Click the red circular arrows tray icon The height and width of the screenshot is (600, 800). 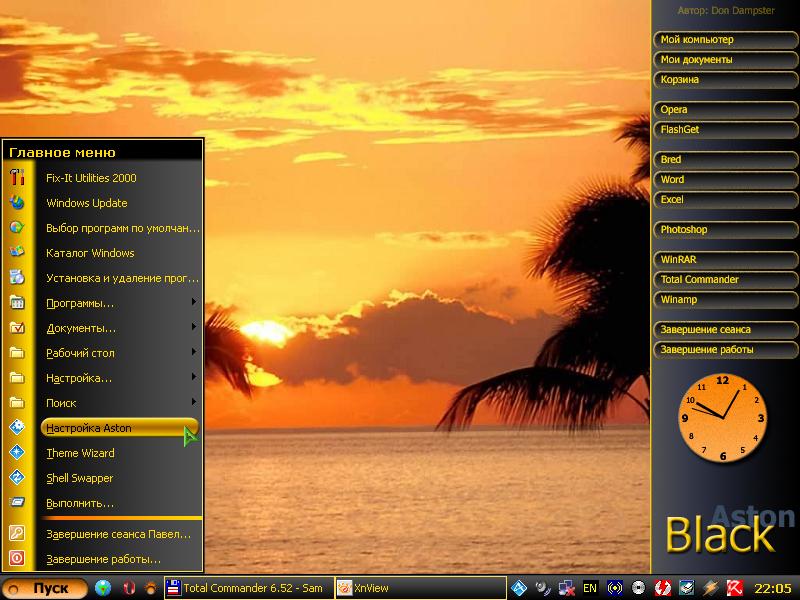662,588
